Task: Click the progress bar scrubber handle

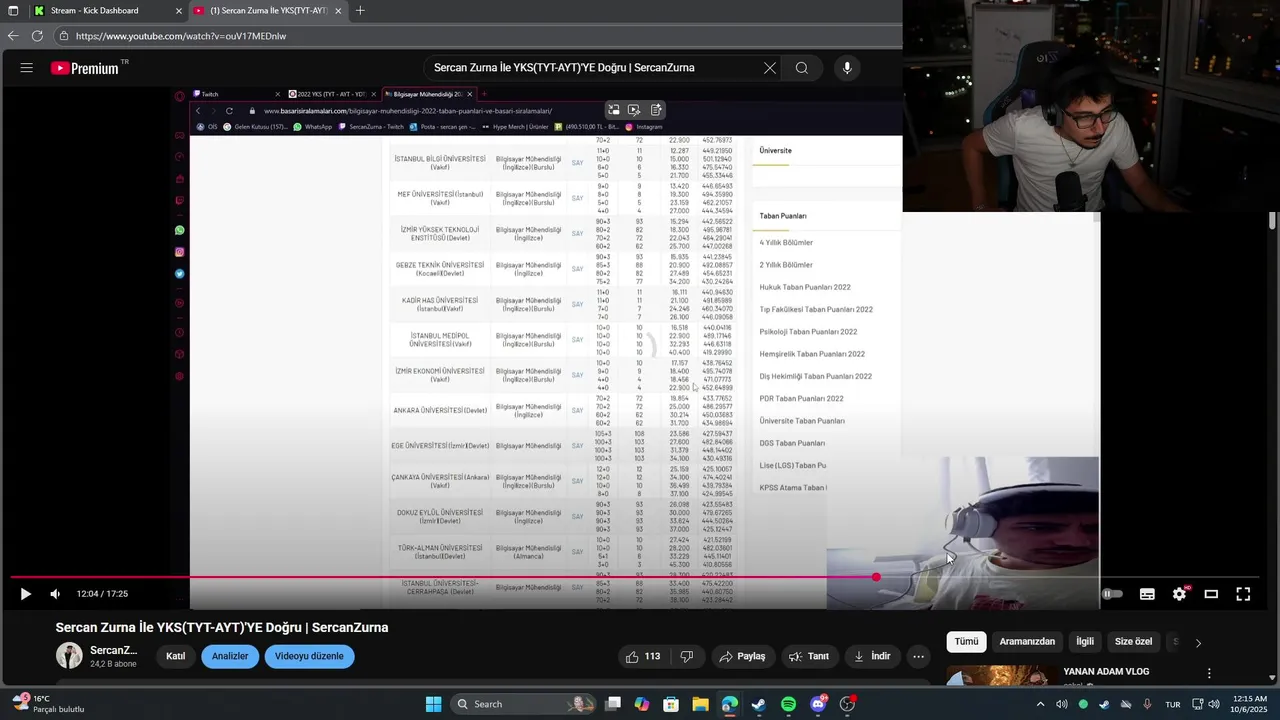Action: tap(876, 577)
